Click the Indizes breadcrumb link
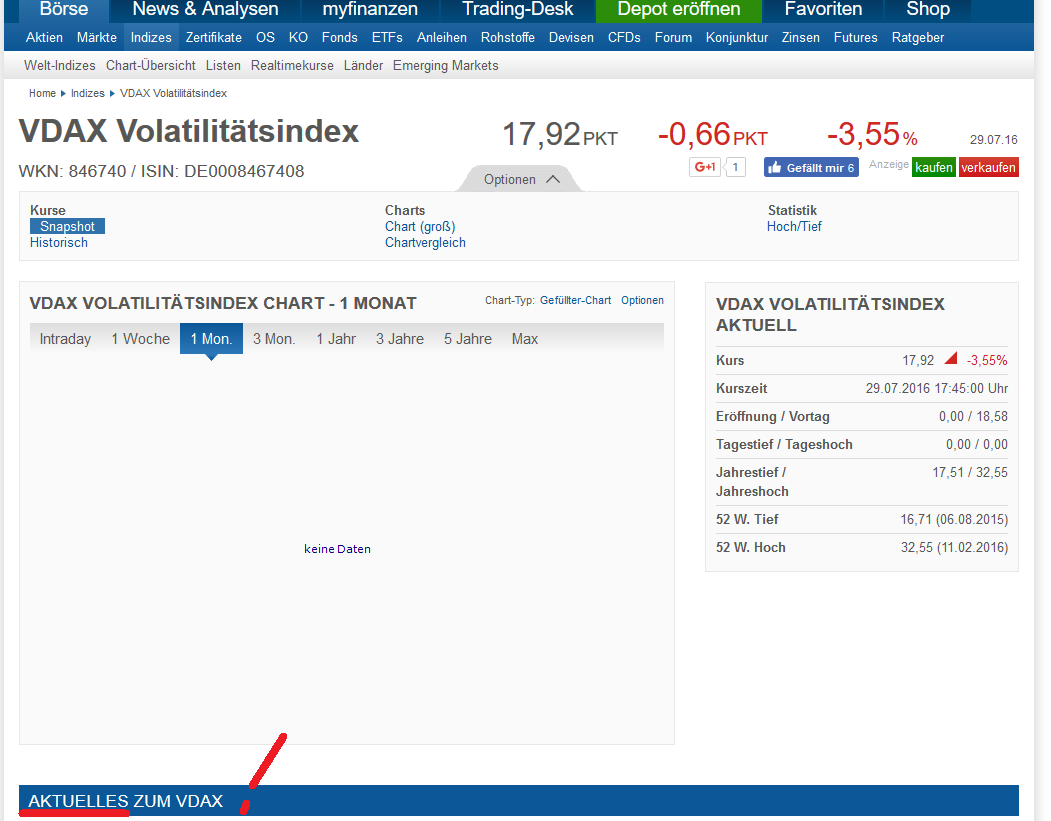1051x821 pixels. click(88, 93)
